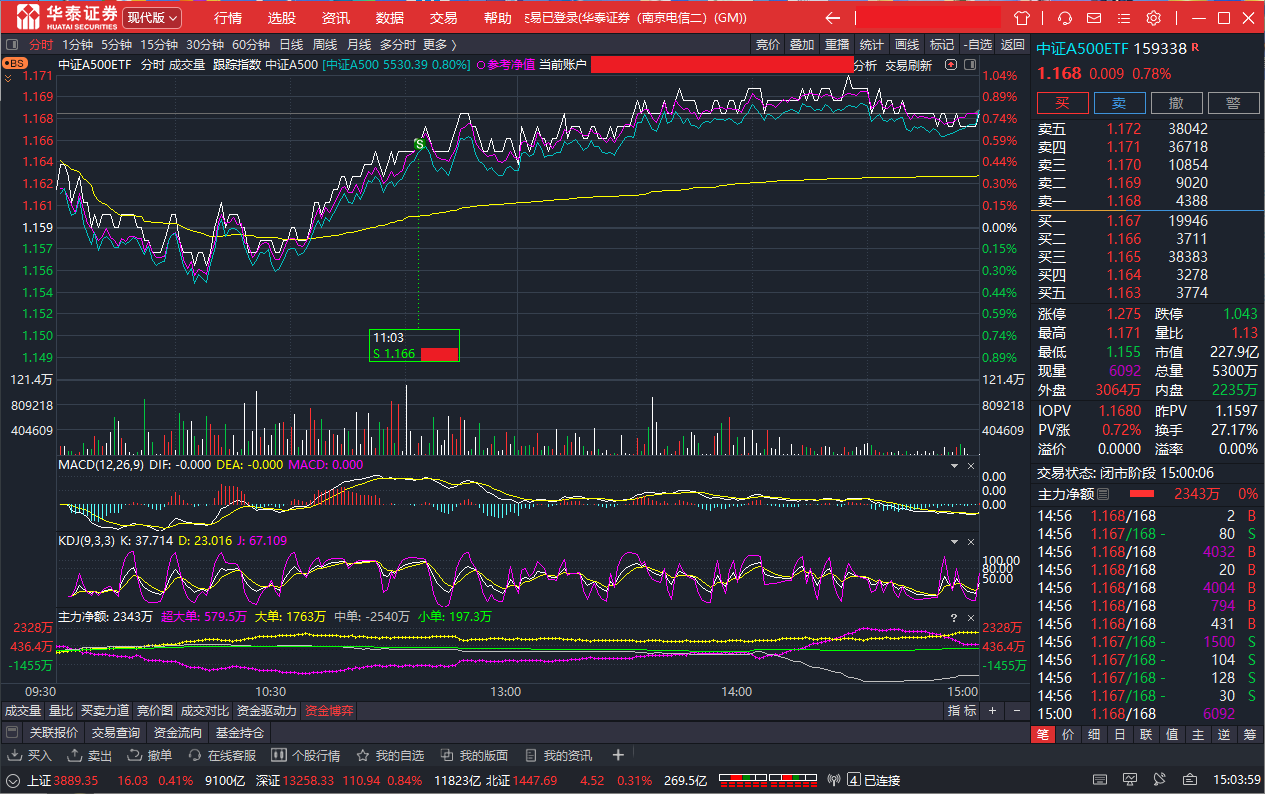1265x794 pixels.
Task: Toggle the 参考净值 reference NAV indicator
Action: coord(507,65)
